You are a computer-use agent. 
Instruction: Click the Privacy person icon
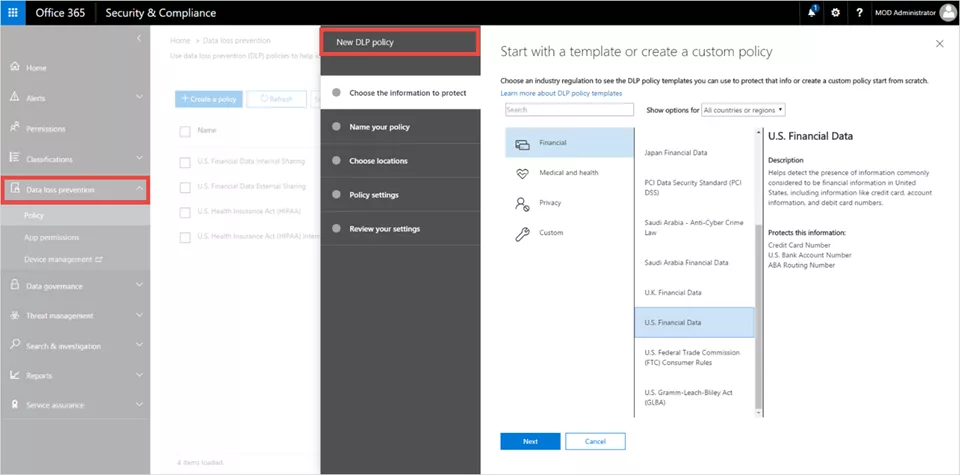522,204
